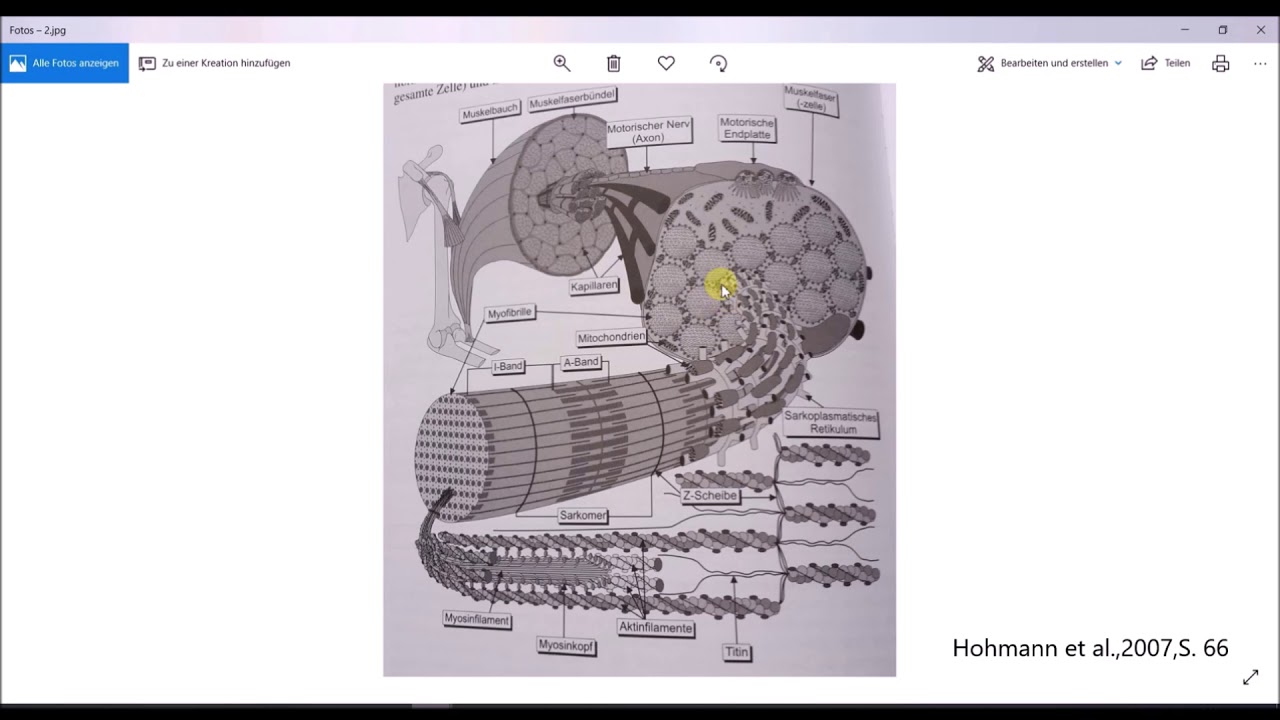1280x720 pixels.
Task: Click the Fotos – 2.jpg window title
Action: pyautogui.click(x=38, y=30)
